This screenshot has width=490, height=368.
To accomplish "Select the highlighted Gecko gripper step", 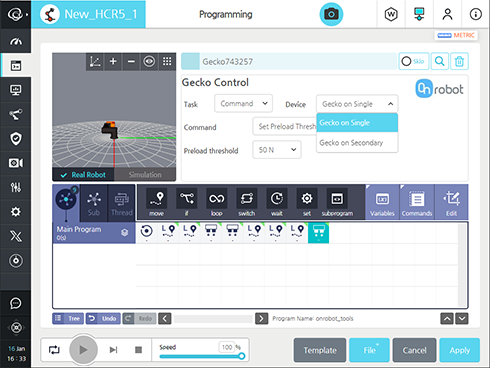I will click(318, 233).
